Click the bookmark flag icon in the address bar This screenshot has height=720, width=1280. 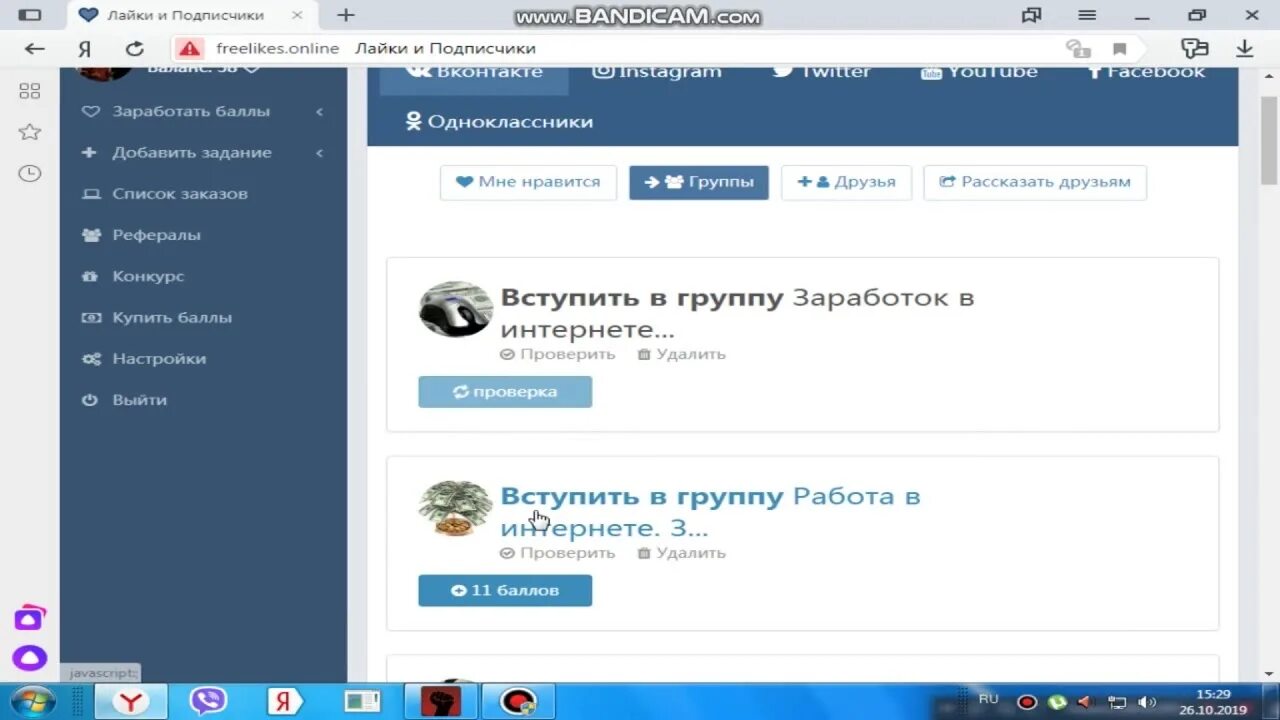click(x=1119, y=49)
